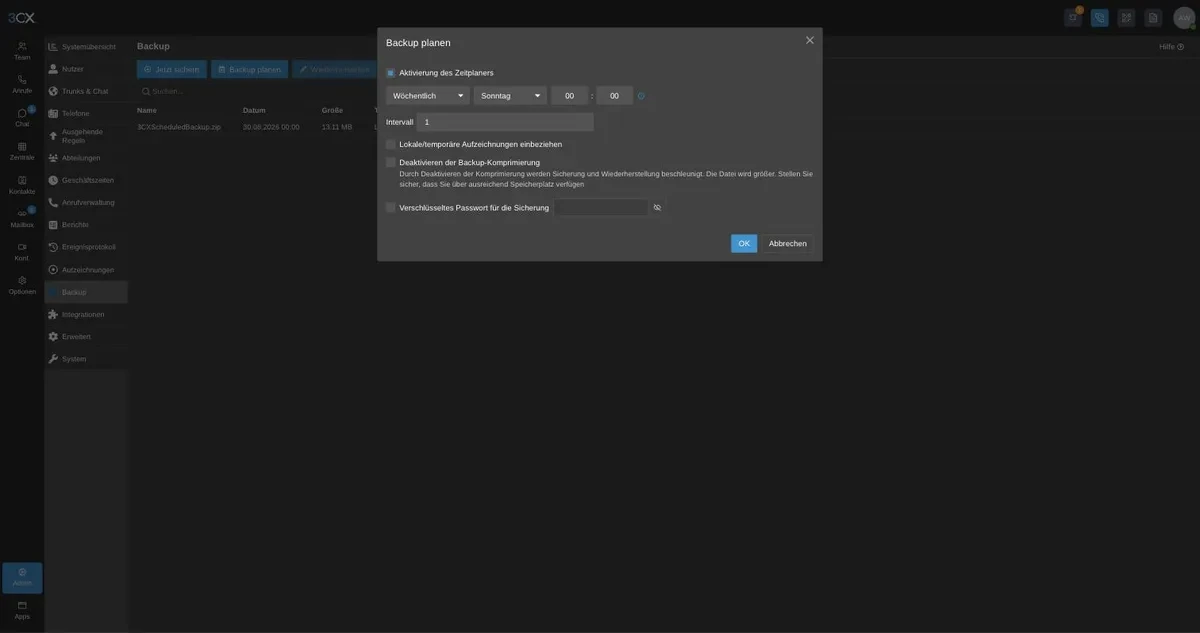Open the Chat section
Screen dimensions: 1200x633
click(x=22, y=118)
